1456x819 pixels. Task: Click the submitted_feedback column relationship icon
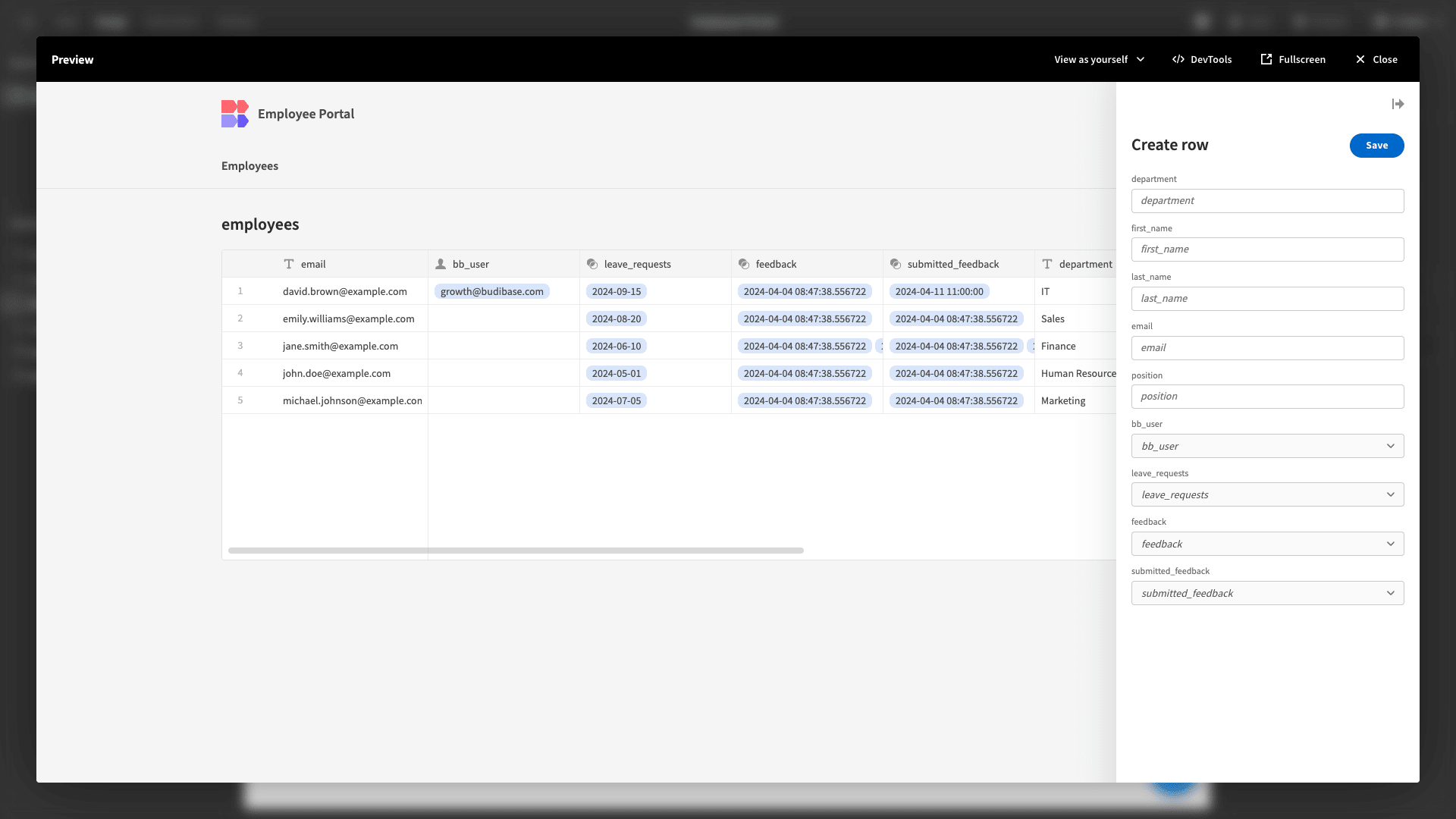tap(896, 264)
